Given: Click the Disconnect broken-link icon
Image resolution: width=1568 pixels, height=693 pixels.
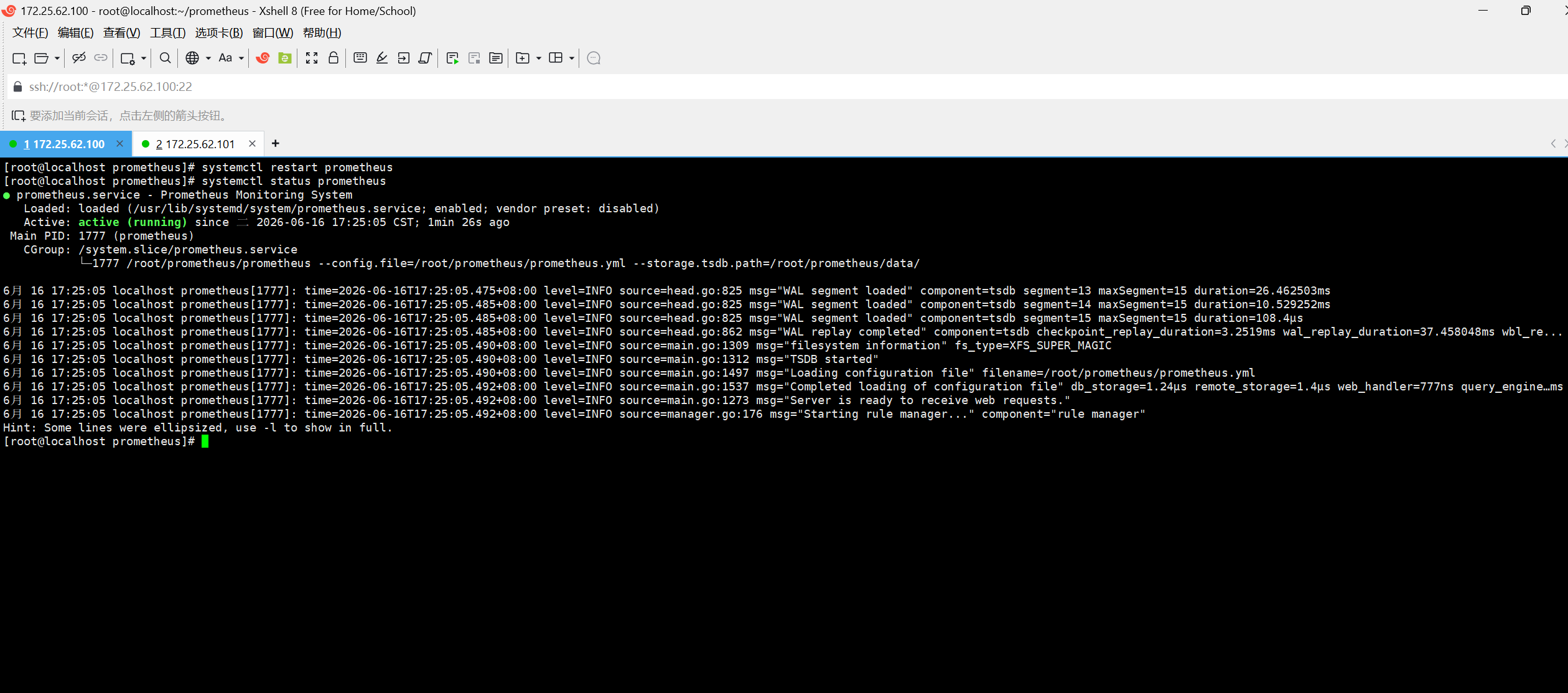Looking at the screenshot, I should point(79,58).
